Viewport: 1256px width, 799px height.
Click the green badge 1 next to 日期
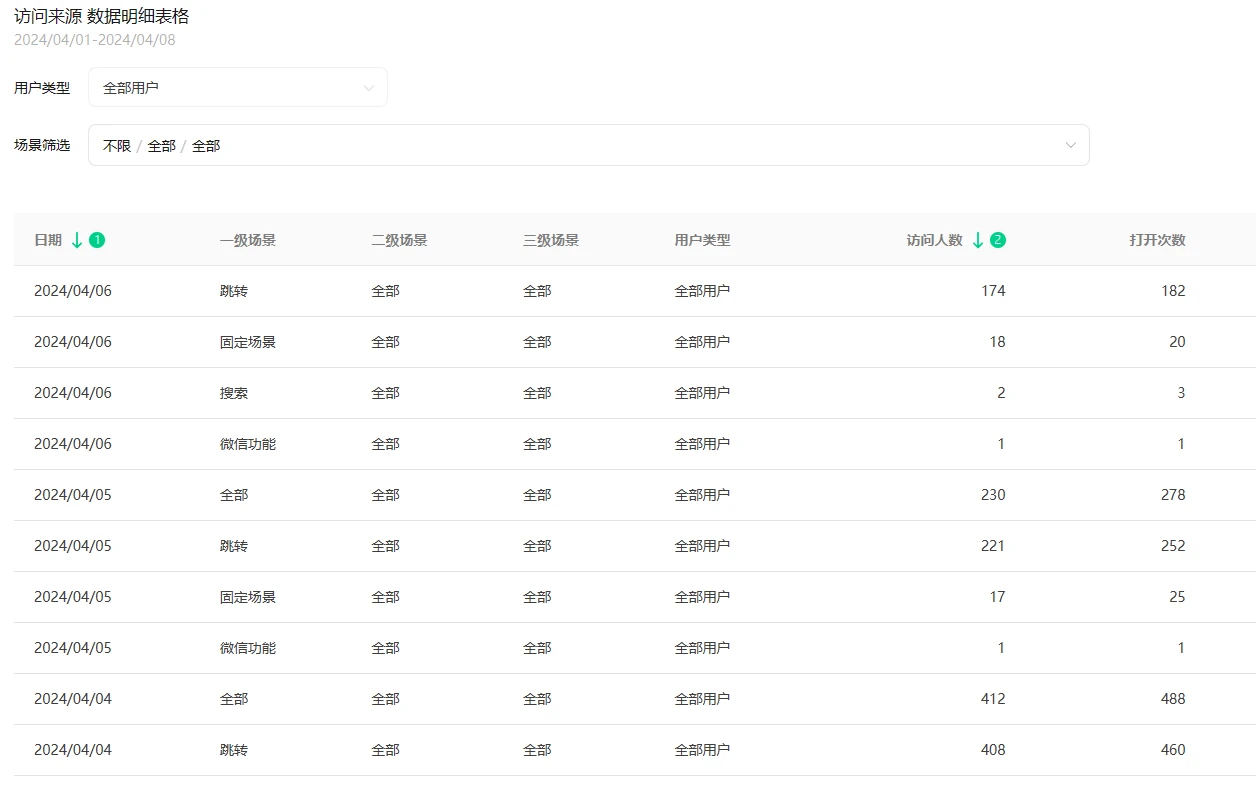pyautogui.click(x=97, y=240)
